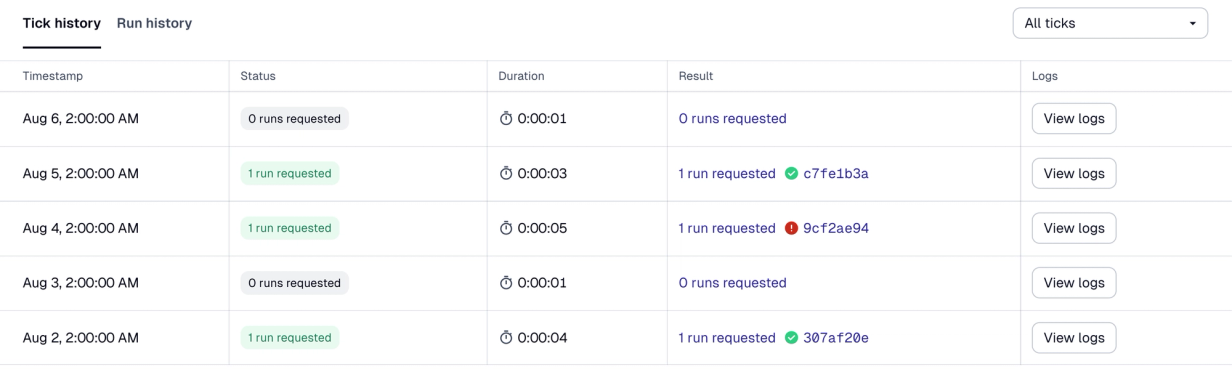View logs for the Aug 6 tick
Viewport: 1232px width, 380px height.
point(1074,119)
